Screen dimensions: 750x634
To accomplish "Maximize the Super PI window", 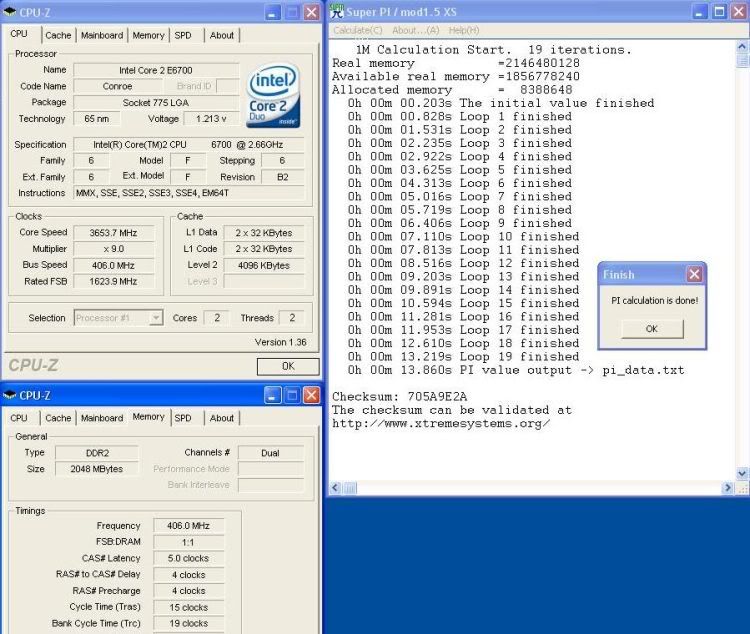I will point(719,12).
